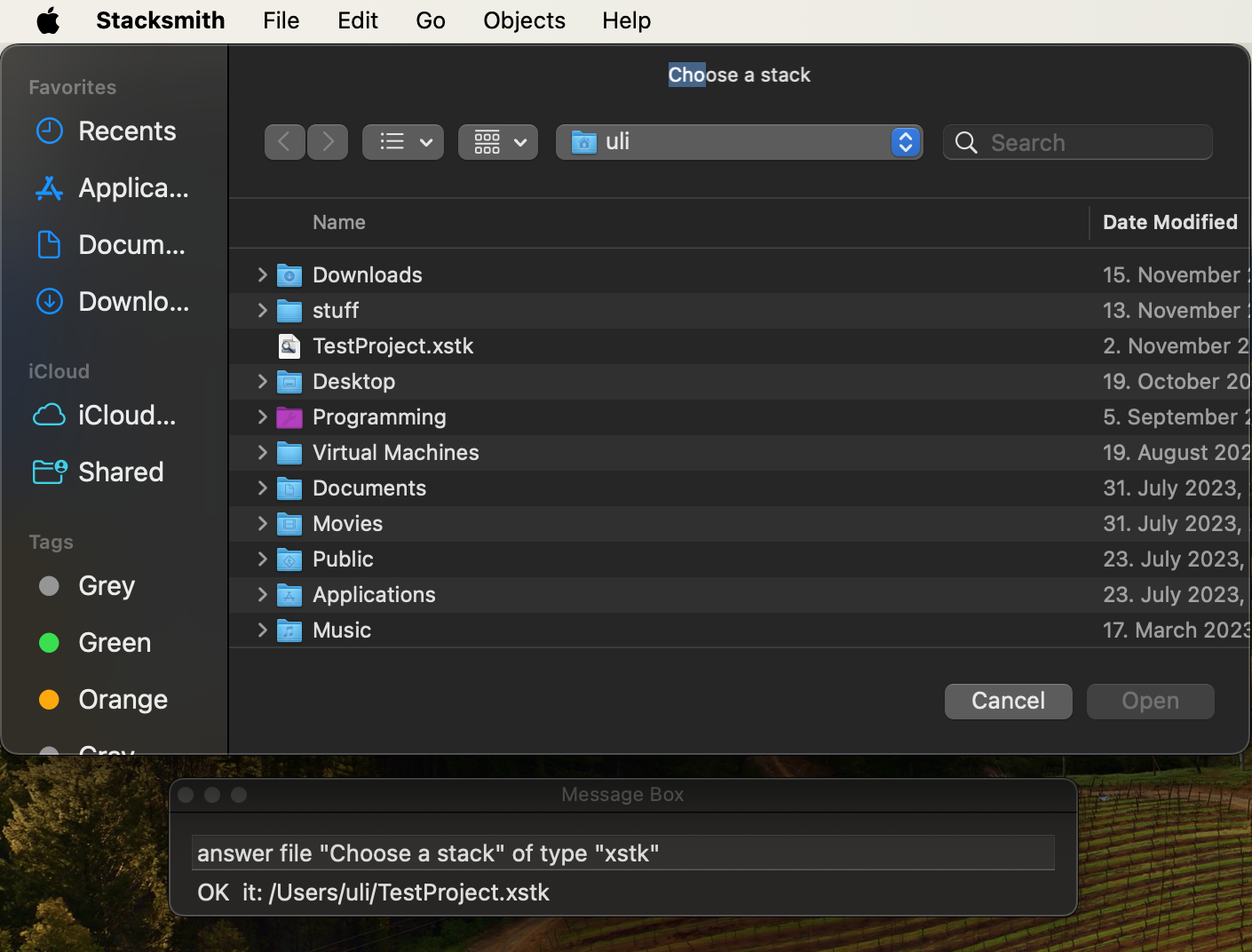Choose the Downloads arrow icon in Favorites
Screen dimensions: 1252x952
click(x=49, y=301)
